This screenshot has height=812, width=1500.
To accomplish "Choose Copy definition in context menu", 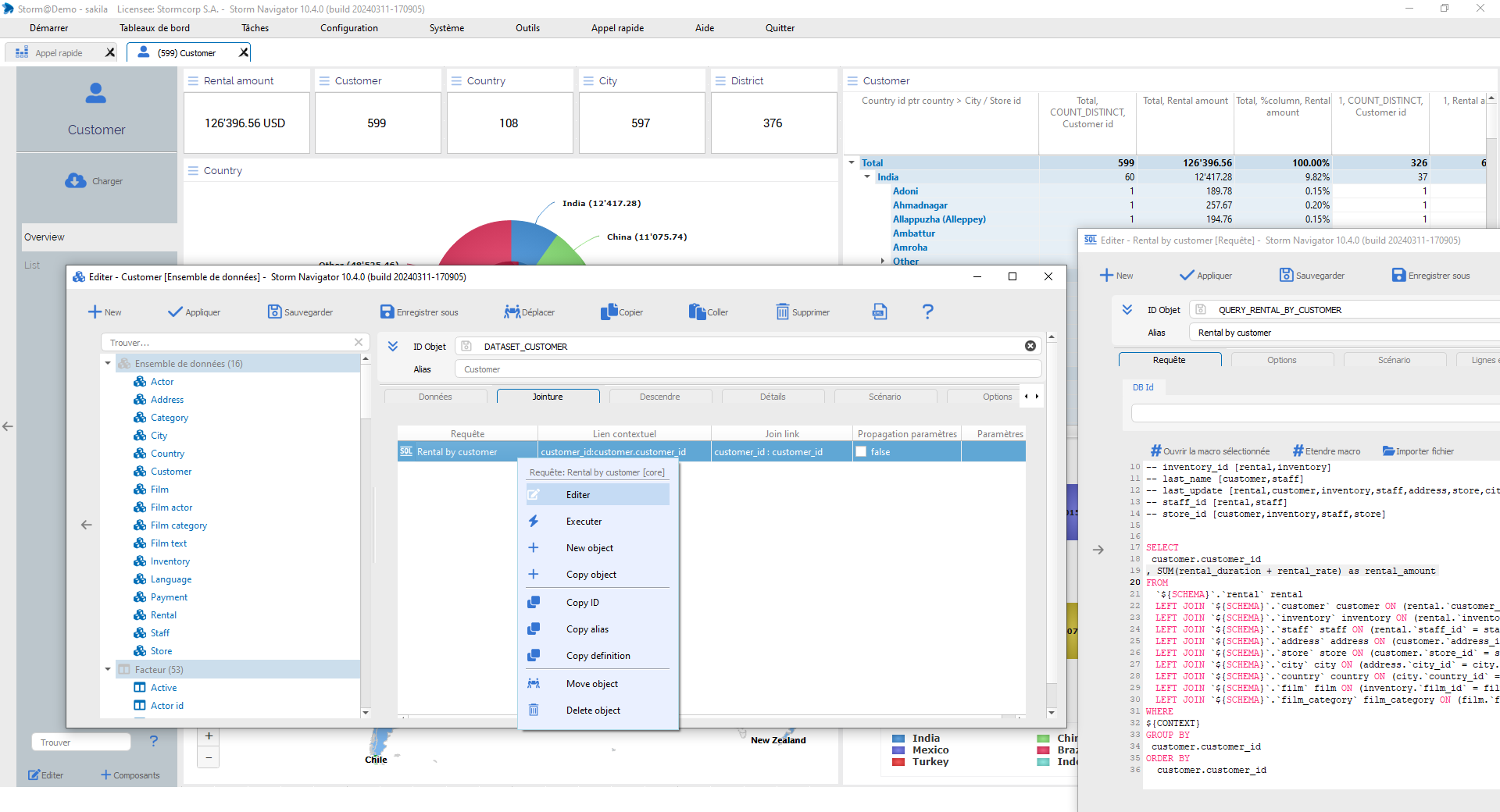I will point(598,655).
